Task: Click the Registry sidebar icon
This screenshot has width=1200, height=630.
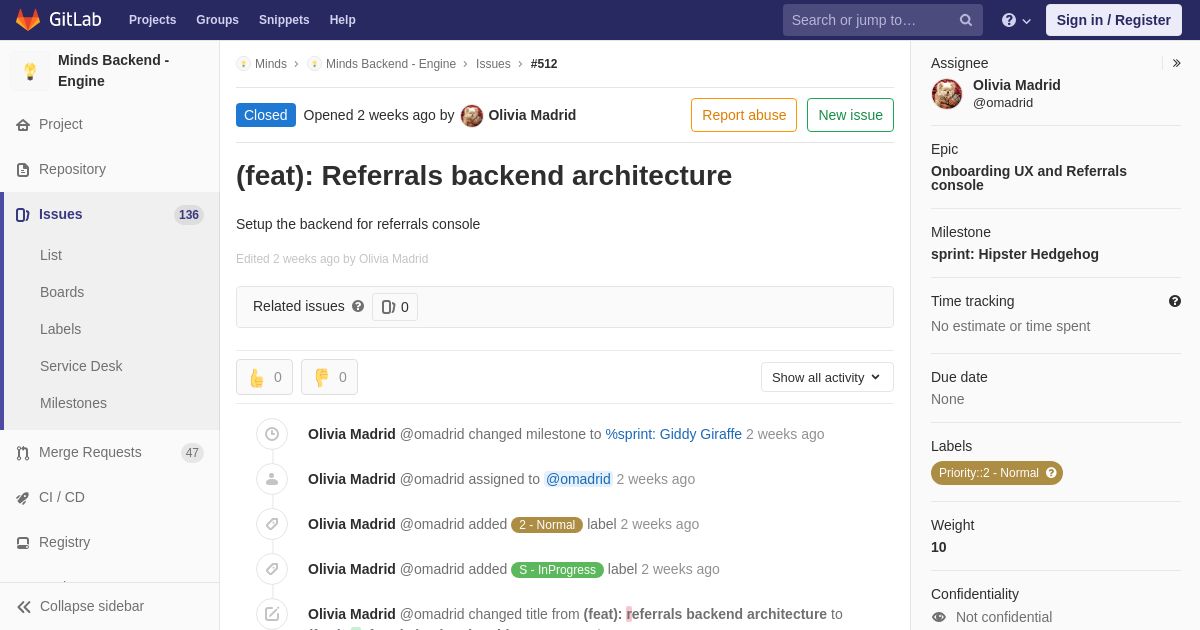Action: (x=23, y=543)
